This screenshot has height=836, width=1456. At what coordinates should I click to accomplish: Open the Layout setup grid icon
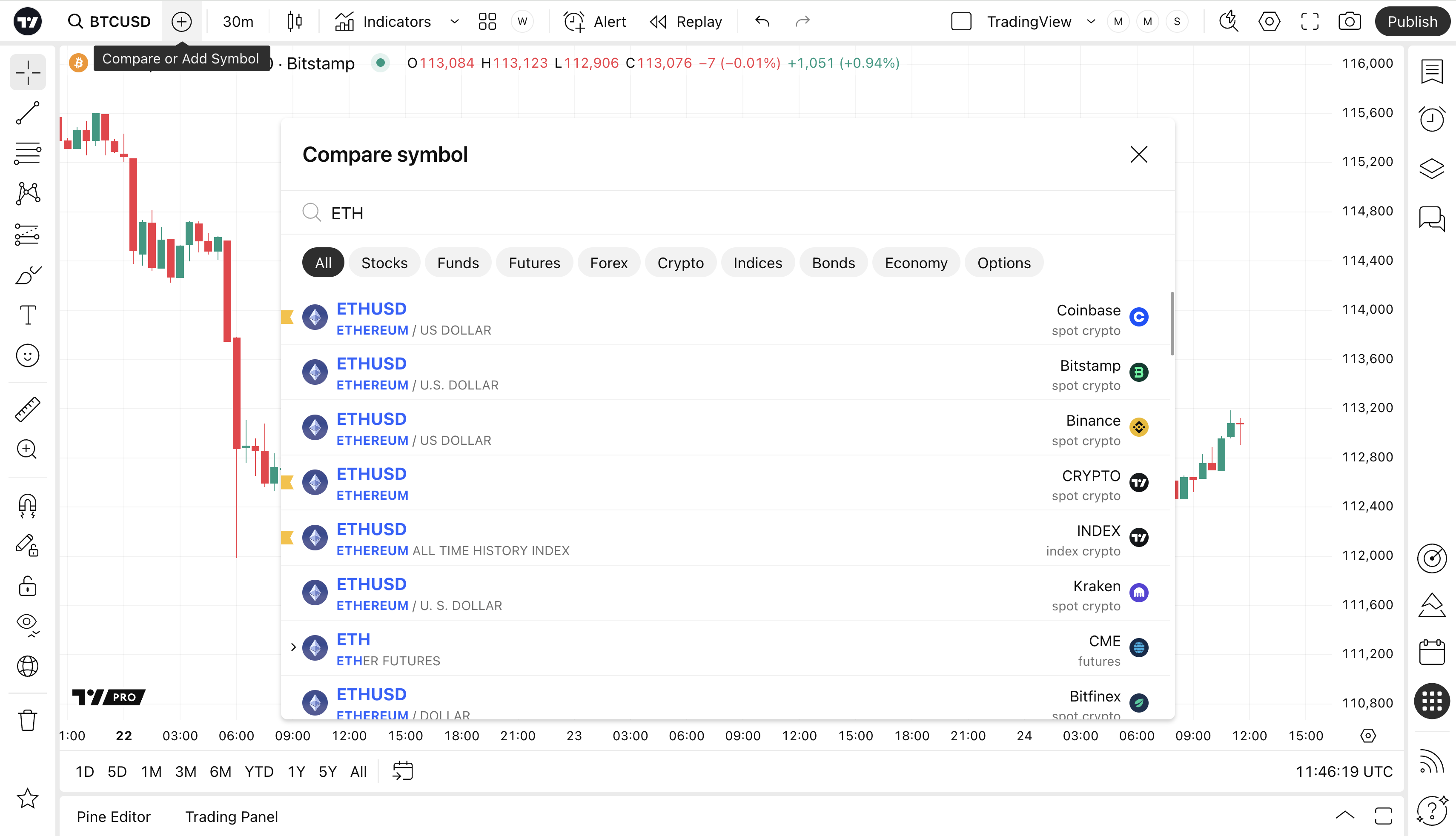[x=487, y=22]
